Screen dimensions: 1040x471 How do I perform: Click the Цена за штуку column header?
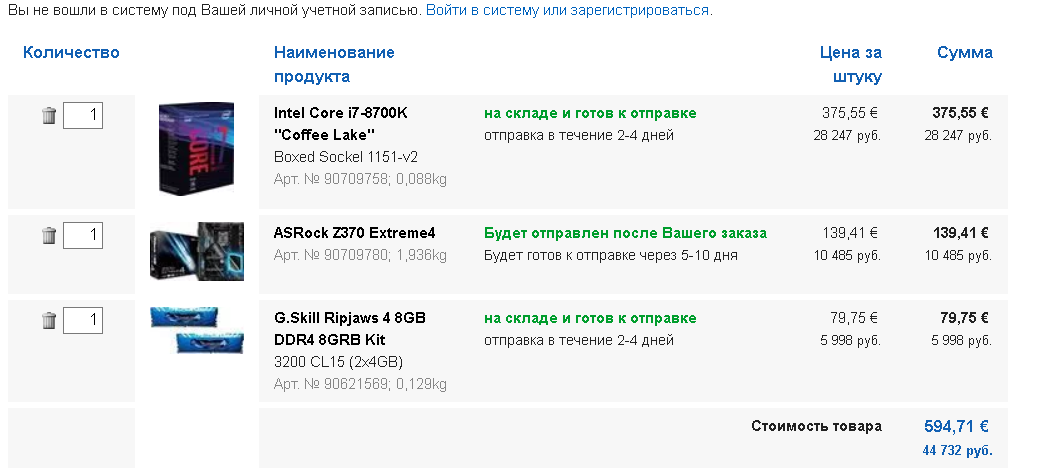click(851, 64)
